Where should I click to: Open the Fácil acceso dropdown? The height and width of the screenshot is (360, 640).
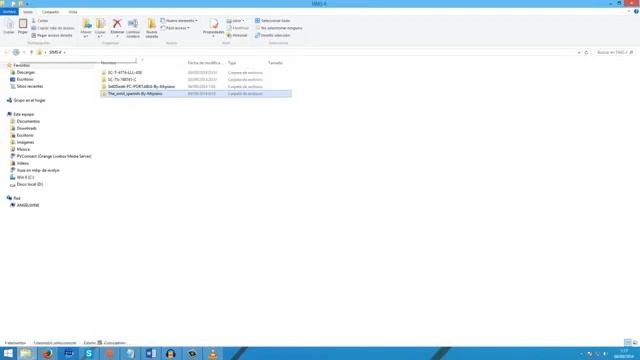tap(175, 28)
